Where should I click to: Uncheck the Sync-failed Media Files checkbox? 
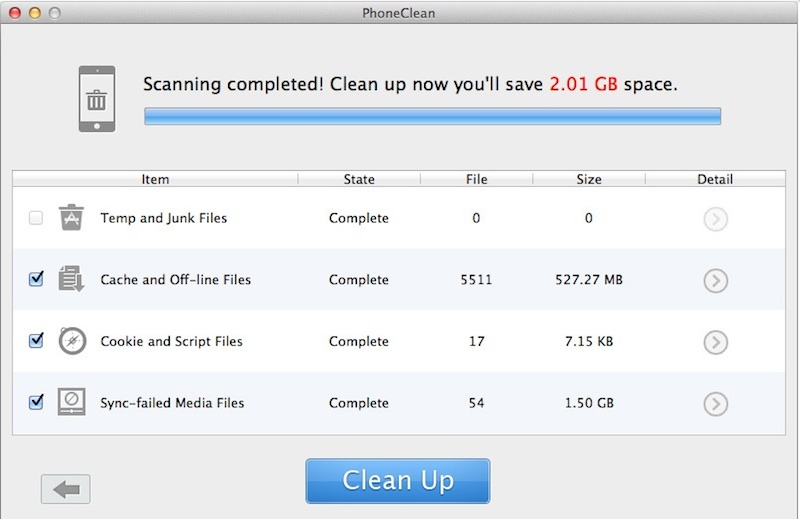pos(36,403)
